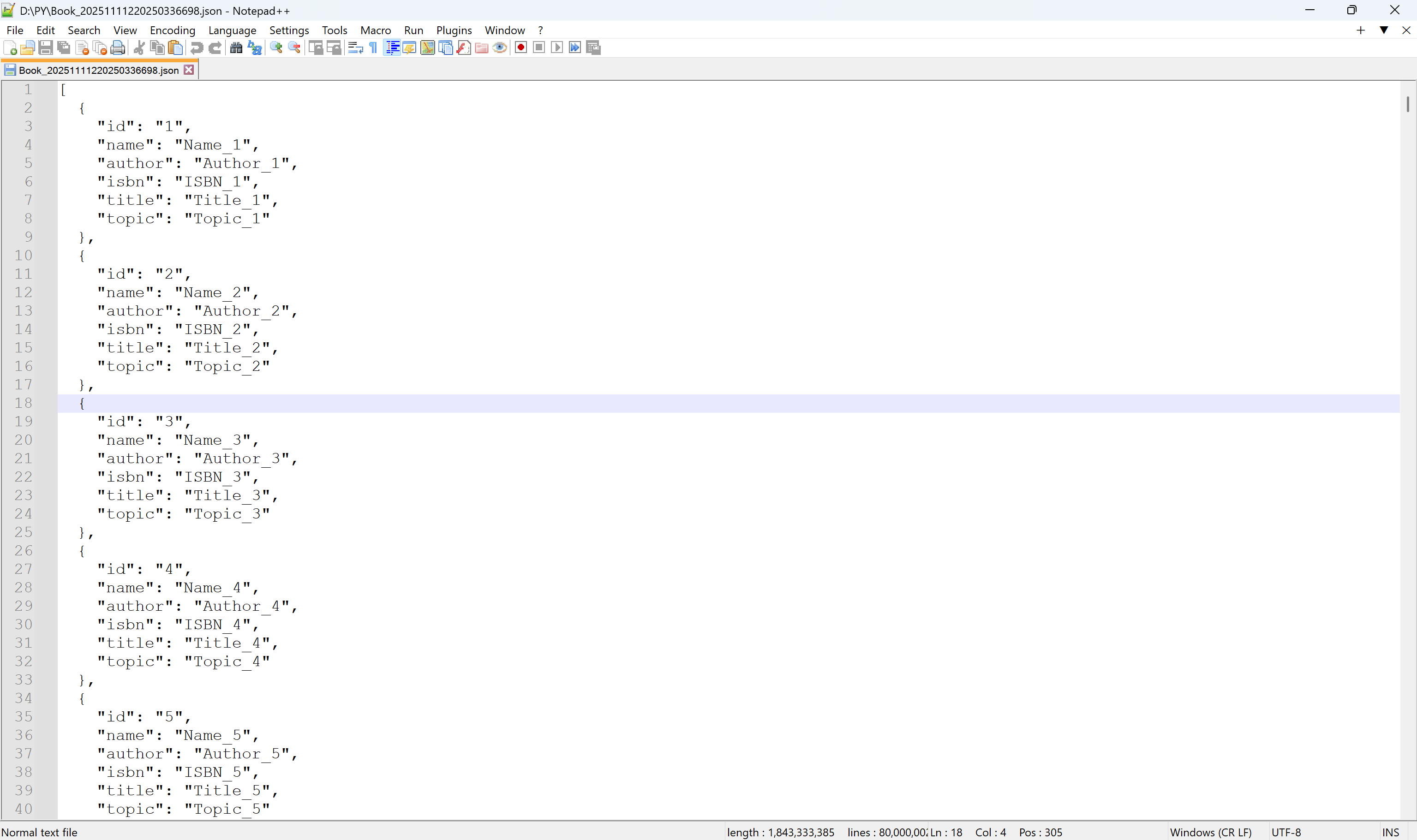This screenshot has width=1417, height=840.
Task: Open the Plugins menu
Action: (454, 30)
